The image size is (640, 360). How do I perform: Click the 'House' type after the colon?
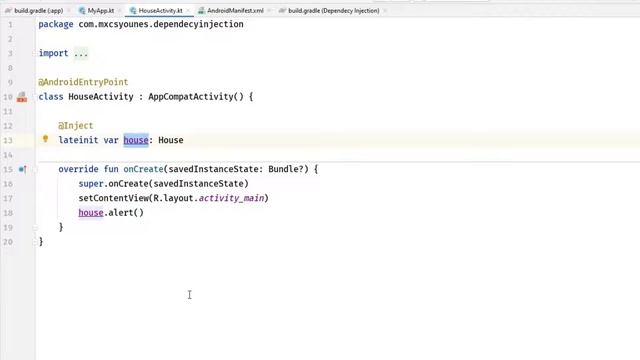click(171, 140)
